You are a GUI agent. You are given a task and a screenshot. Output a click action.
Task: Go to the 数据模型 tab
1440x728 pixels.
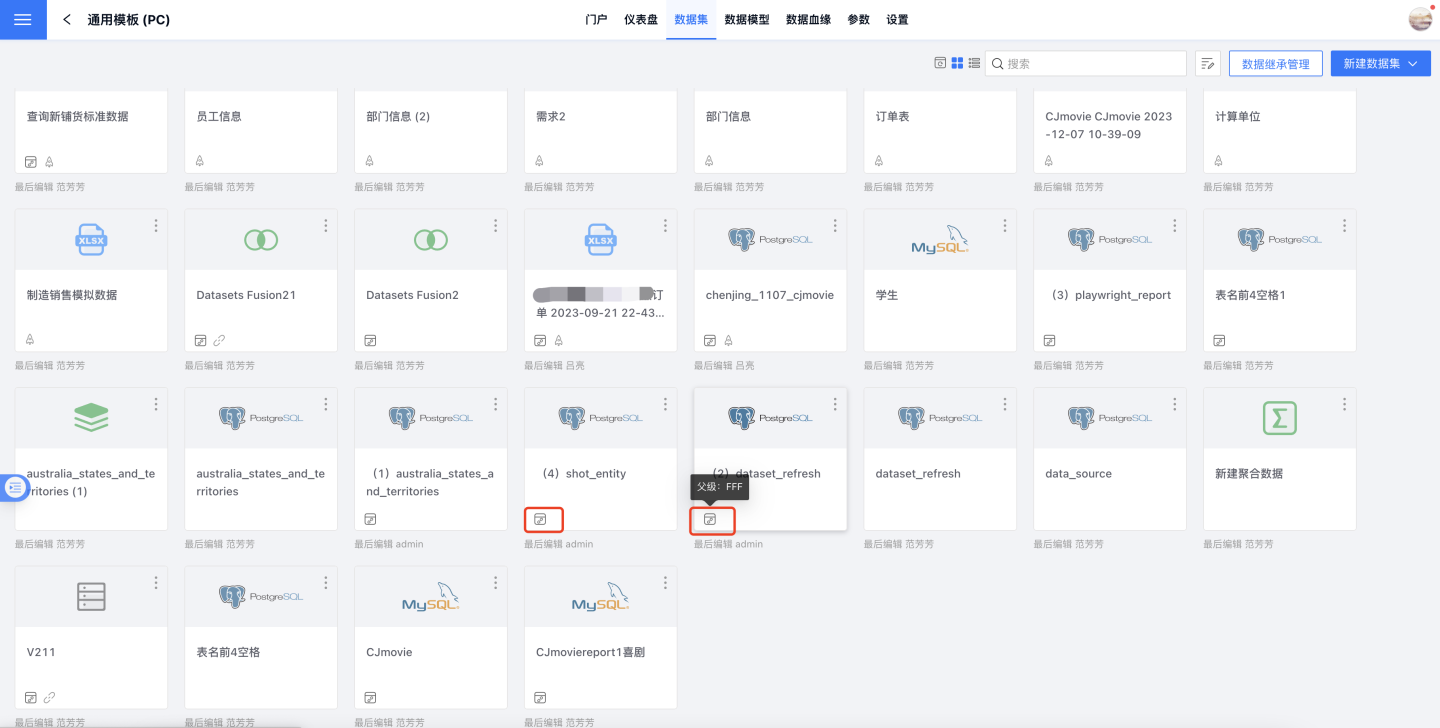747,20
